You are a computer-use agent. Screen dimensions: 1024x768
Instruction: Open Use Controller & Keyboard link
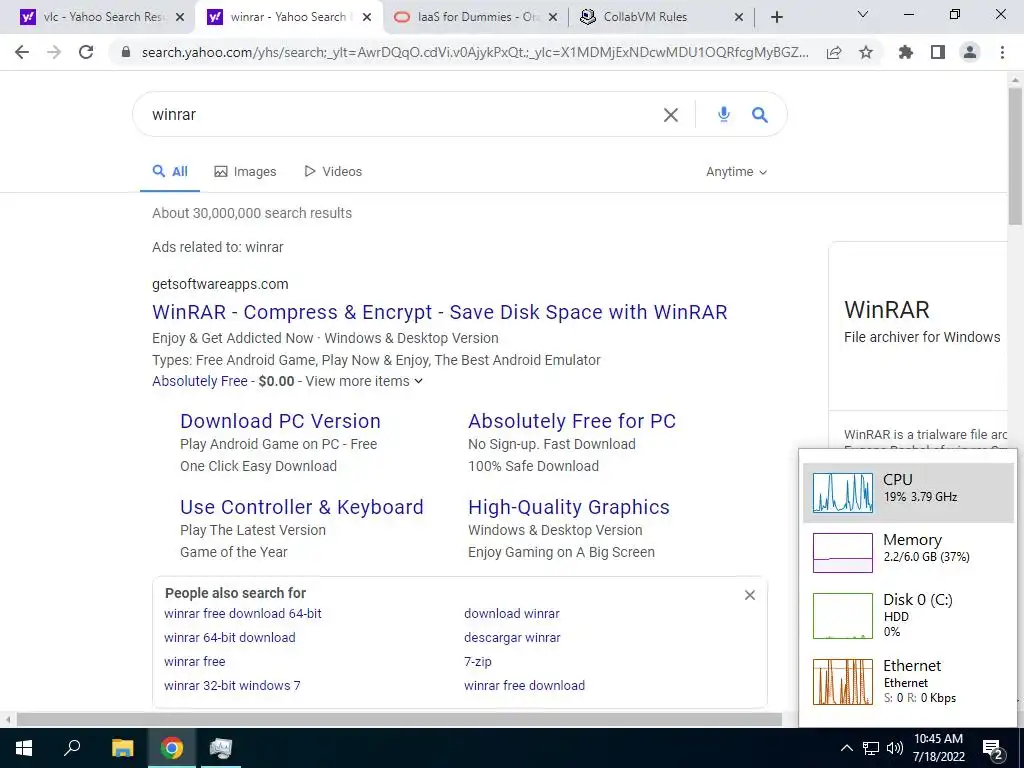[x=302, y=507]
